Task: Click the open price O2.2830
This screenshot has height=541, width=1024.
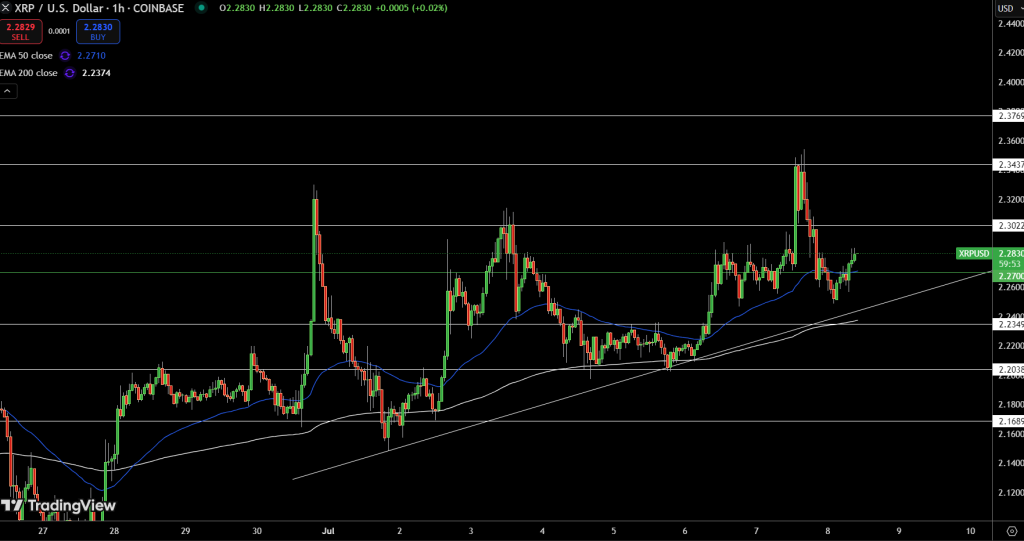Action: click(239, 8)
